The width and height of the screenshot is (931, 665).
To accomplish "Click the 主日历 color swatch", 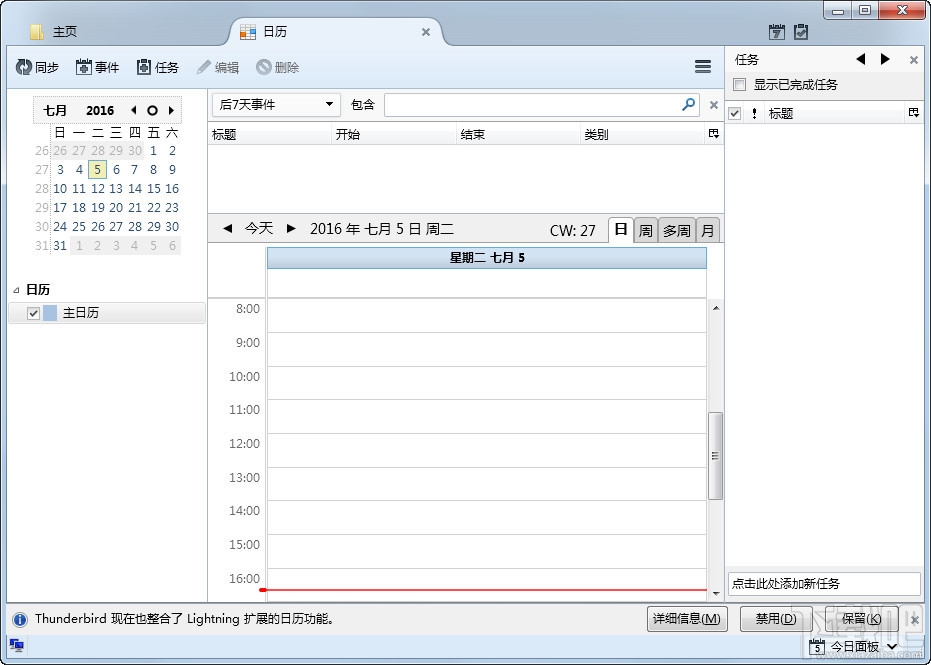I will [x=50, y=312].
